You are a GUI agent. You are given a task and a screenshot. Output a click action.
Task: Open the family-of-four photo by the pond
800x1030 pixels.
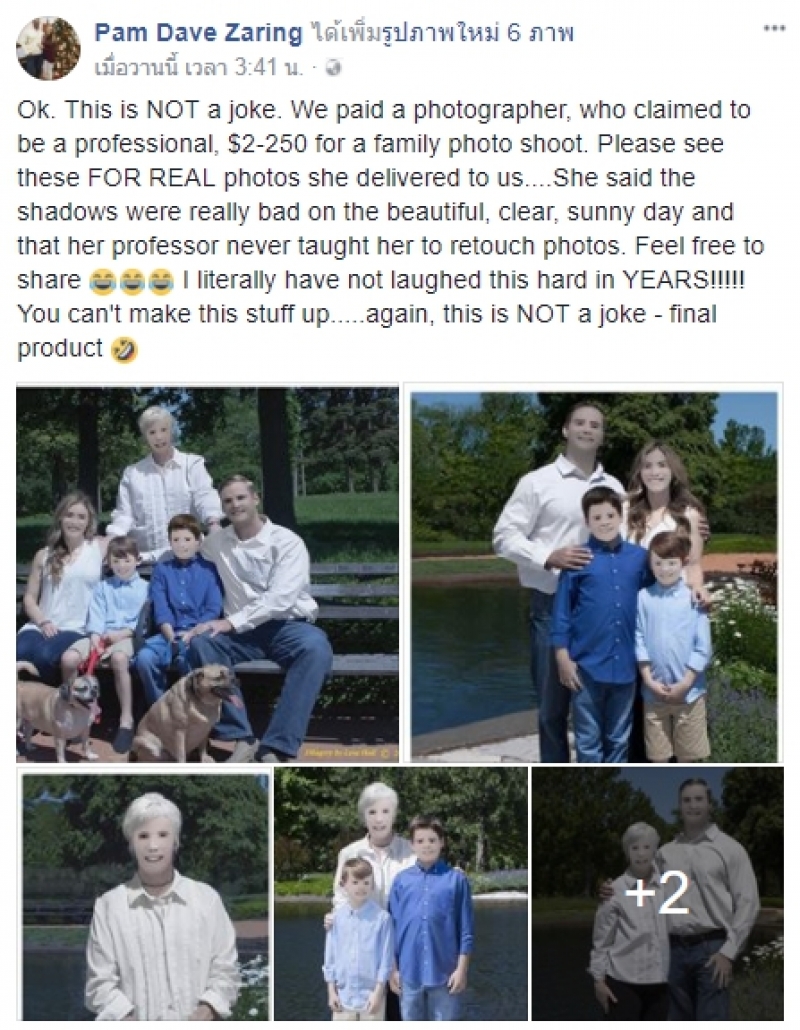pos(594,577)
